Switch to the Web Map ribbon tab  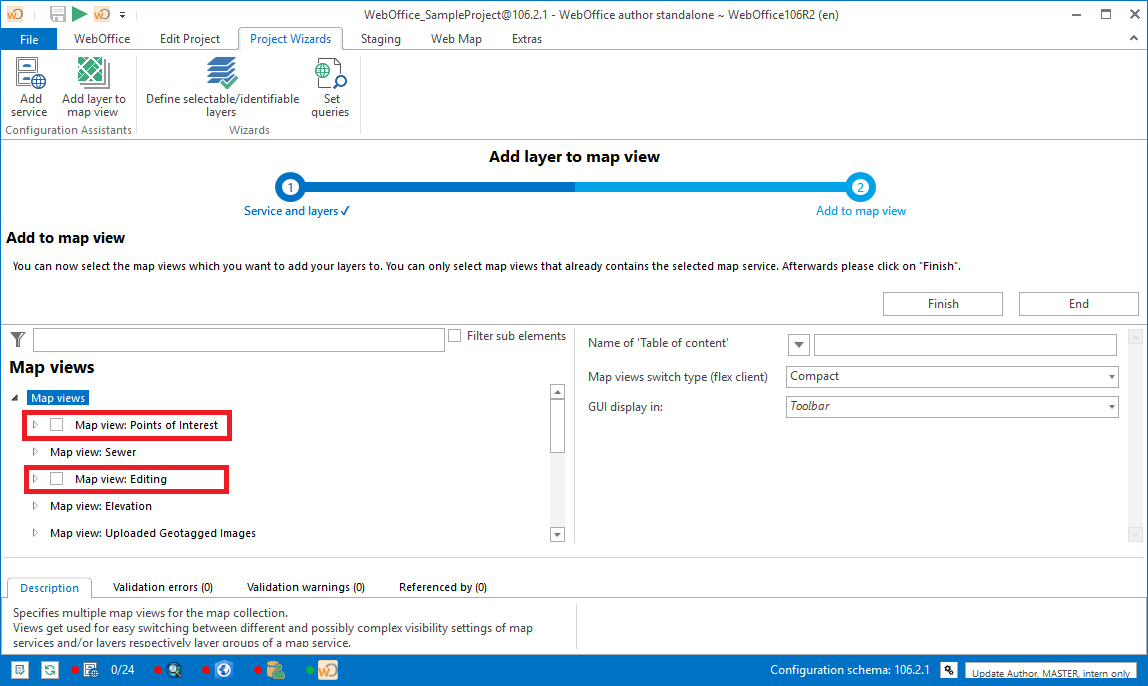[456, 38]
